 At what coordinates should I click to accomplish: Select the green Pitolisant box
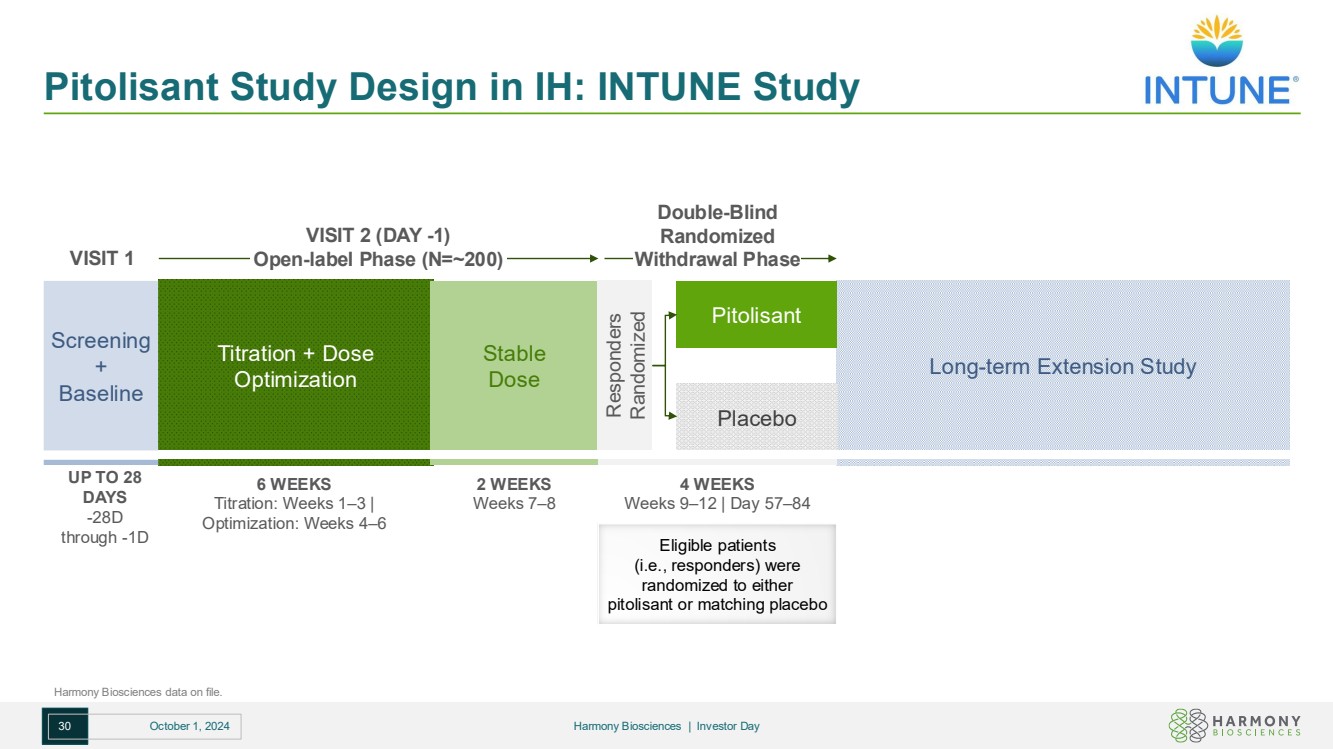(x=756, y=315)
